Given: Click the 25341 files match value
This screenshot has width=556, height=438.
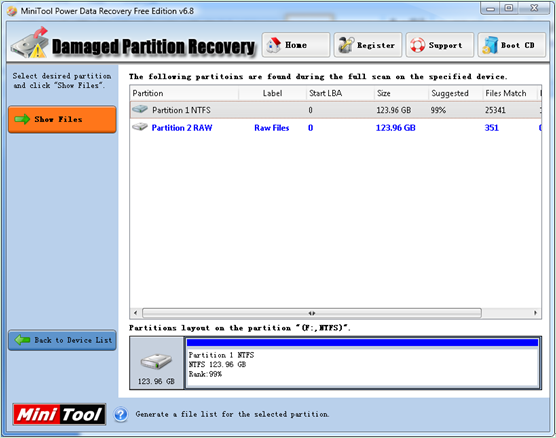Looking at the screenshot, I should click(x=495, y=110).
